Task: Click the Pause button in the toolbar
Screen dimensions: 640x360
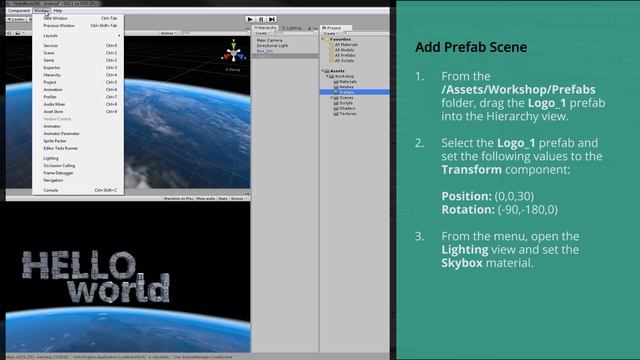Action: pyautogui.click(x=261, y=19)
